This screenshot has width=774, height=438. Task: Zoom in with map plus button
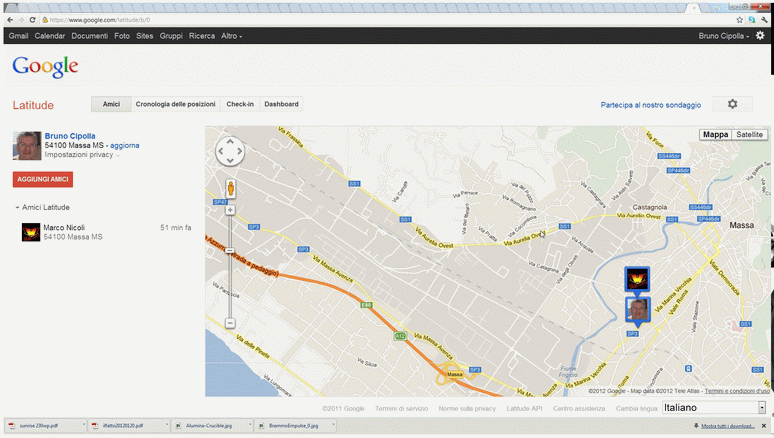[x=230, y=210]
